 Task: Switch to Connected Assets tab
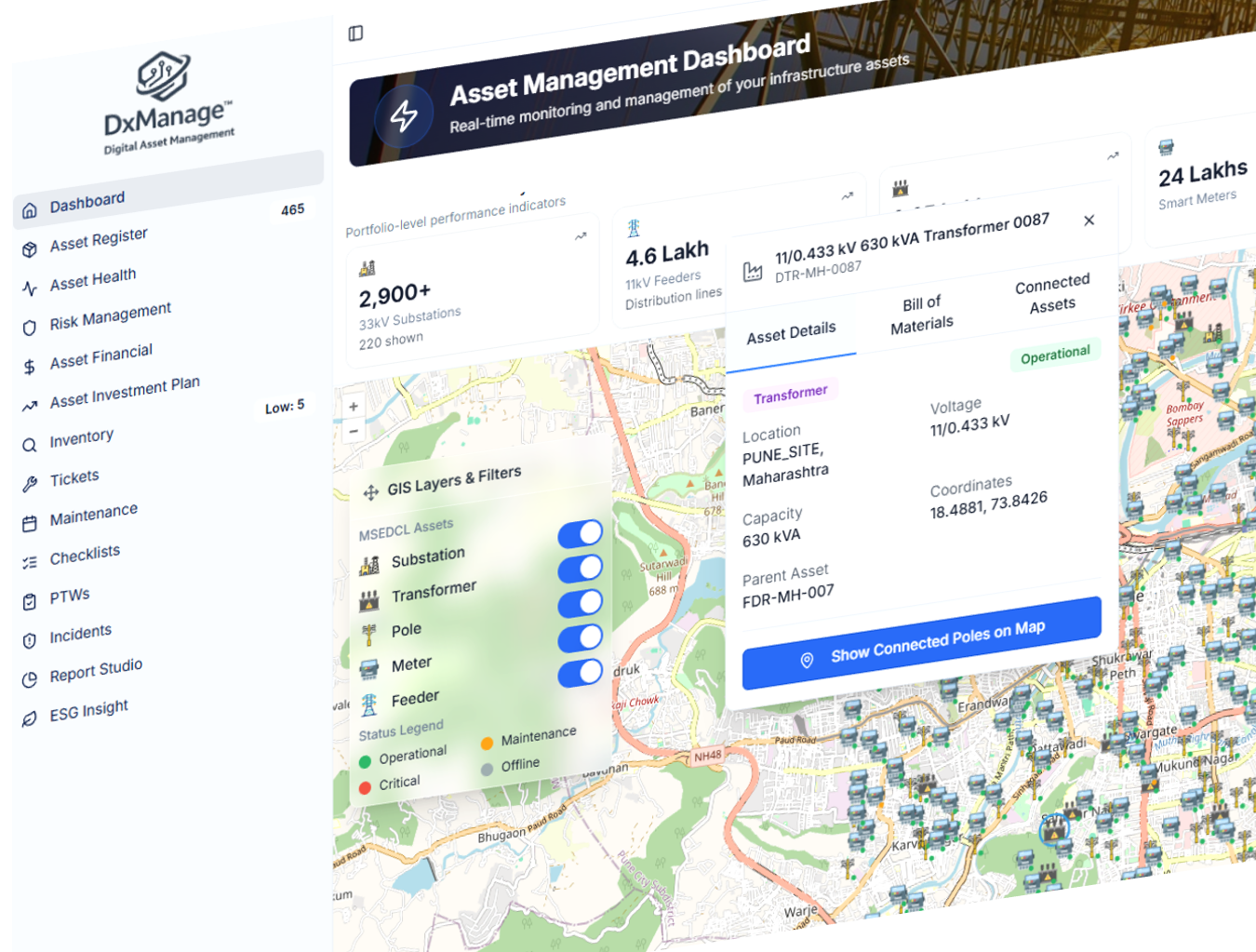(x=1052, y=293)
